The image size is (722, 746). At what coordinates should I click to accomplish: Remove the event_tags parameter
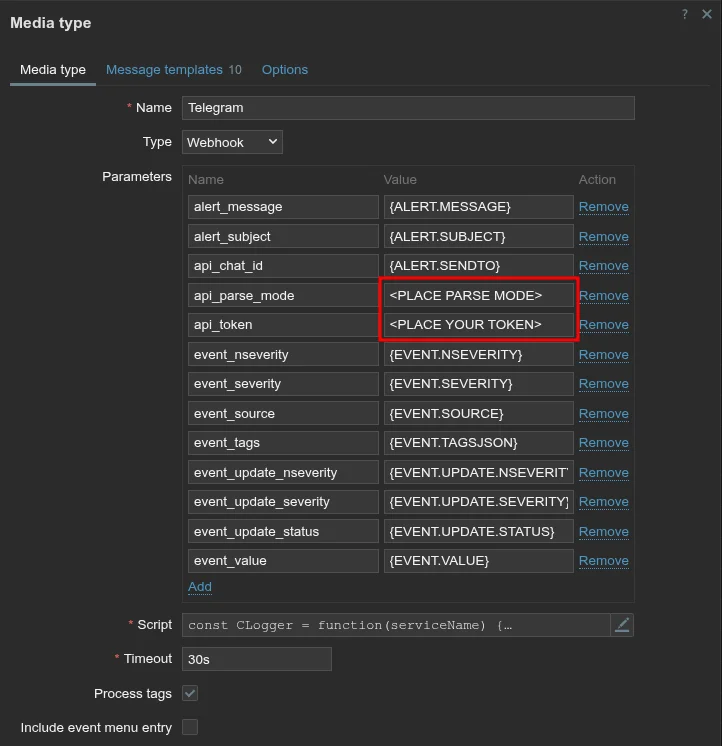(604, 442)
